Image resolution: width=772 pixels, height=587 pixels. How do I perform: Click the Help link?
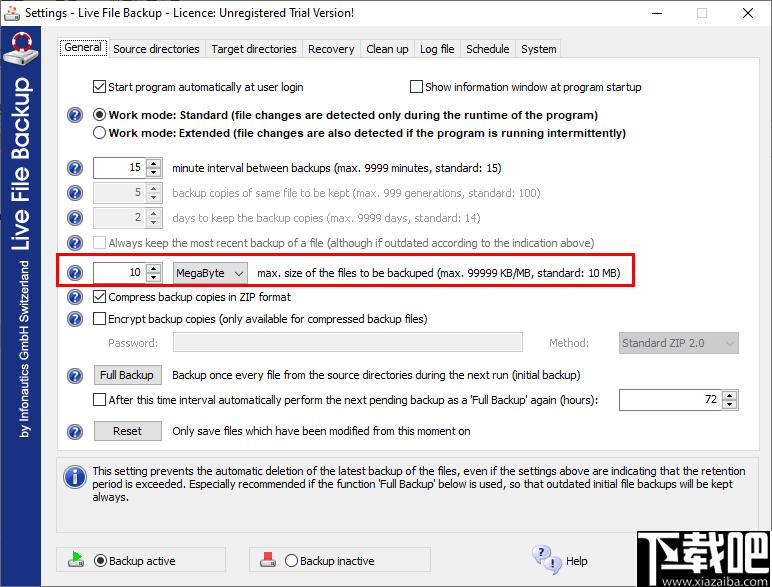(577, 561)
